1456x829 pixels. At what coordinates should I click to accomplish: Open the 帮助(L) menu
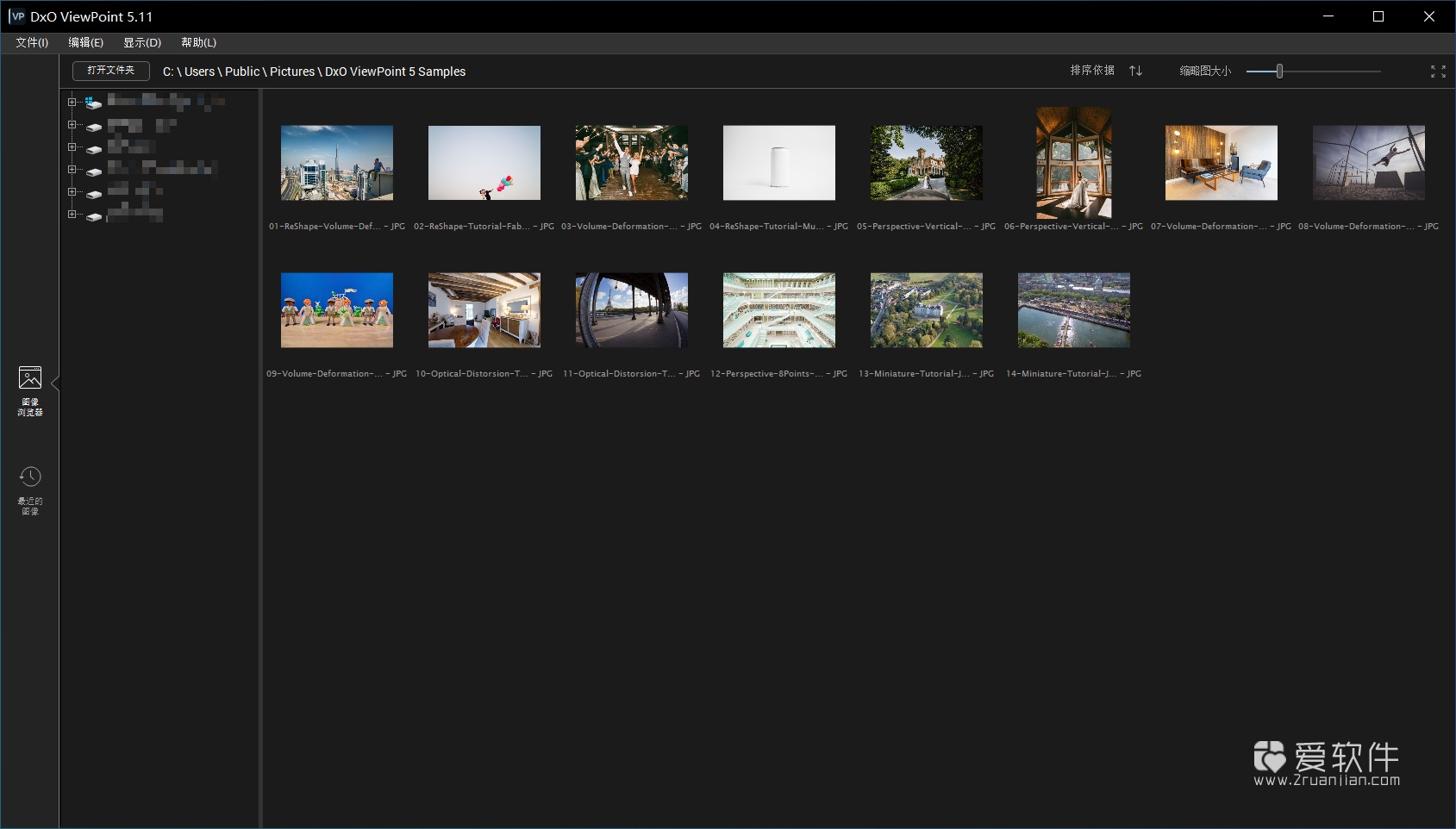(197, 42)
